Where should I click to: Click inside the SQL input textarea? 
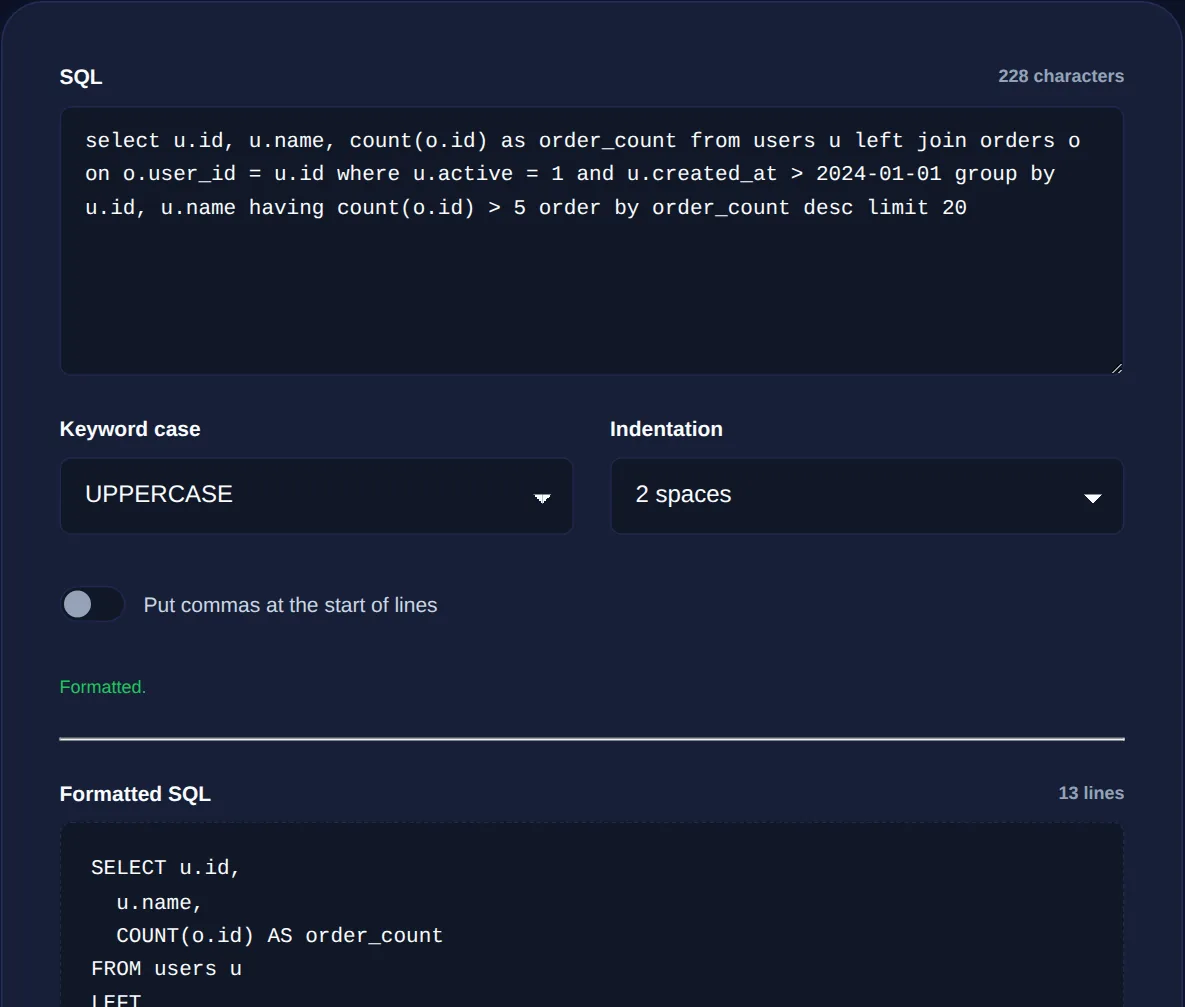[592, 240]
